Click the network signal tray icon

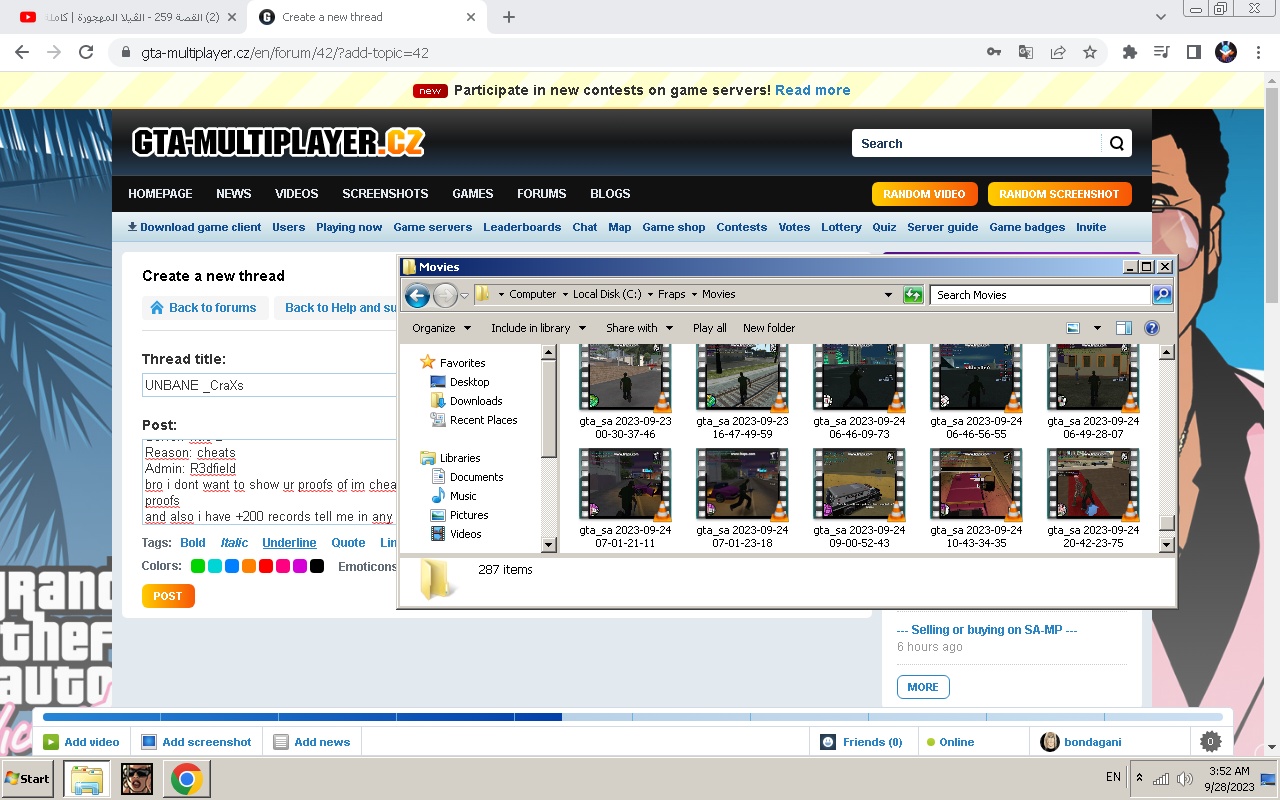pyautogui.click(x=1161, y=778)
